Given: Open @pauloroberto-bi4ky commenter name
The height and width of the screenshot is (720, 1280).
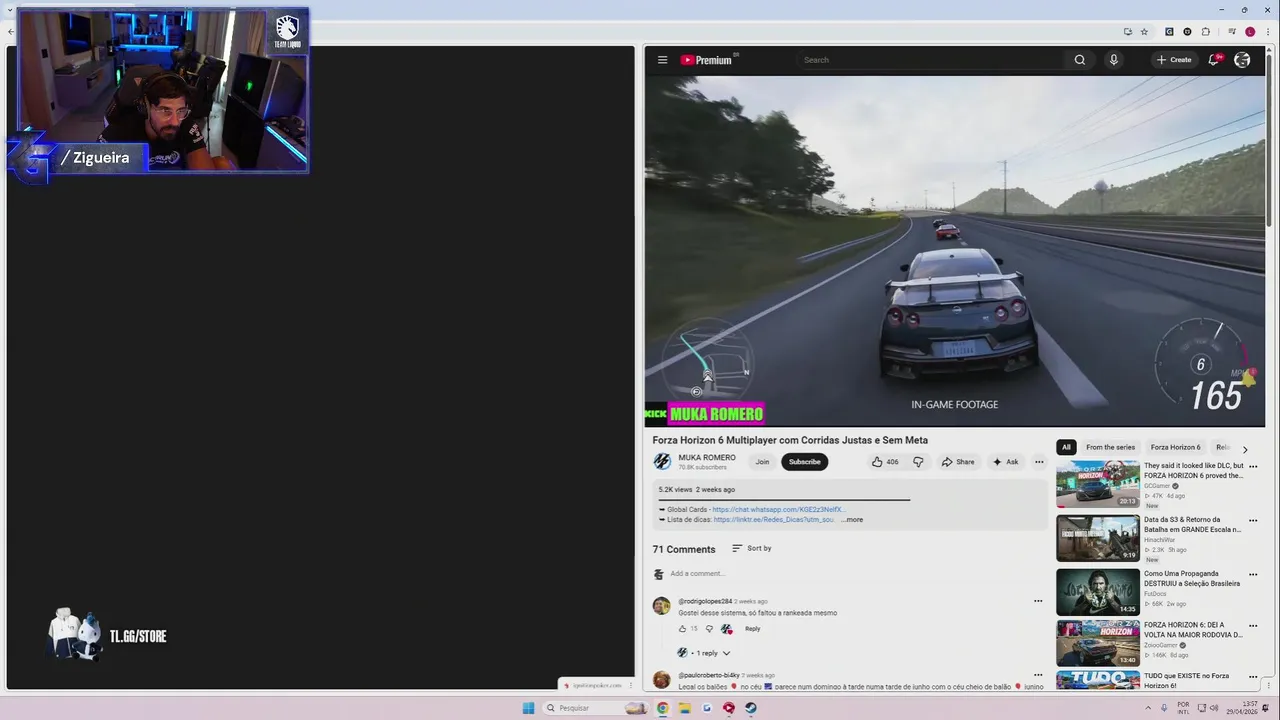Looking at the screenshot, I should pos(709,675).
